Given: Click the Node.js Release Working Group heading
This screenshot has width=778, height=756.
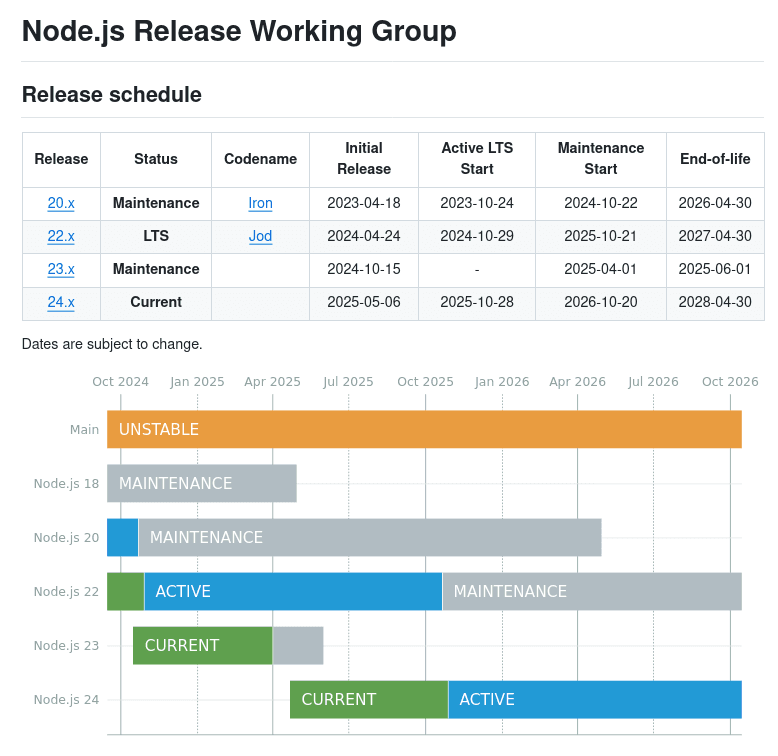Looking at the screenshot, I should pyautogui.click(x=239, y=31).
